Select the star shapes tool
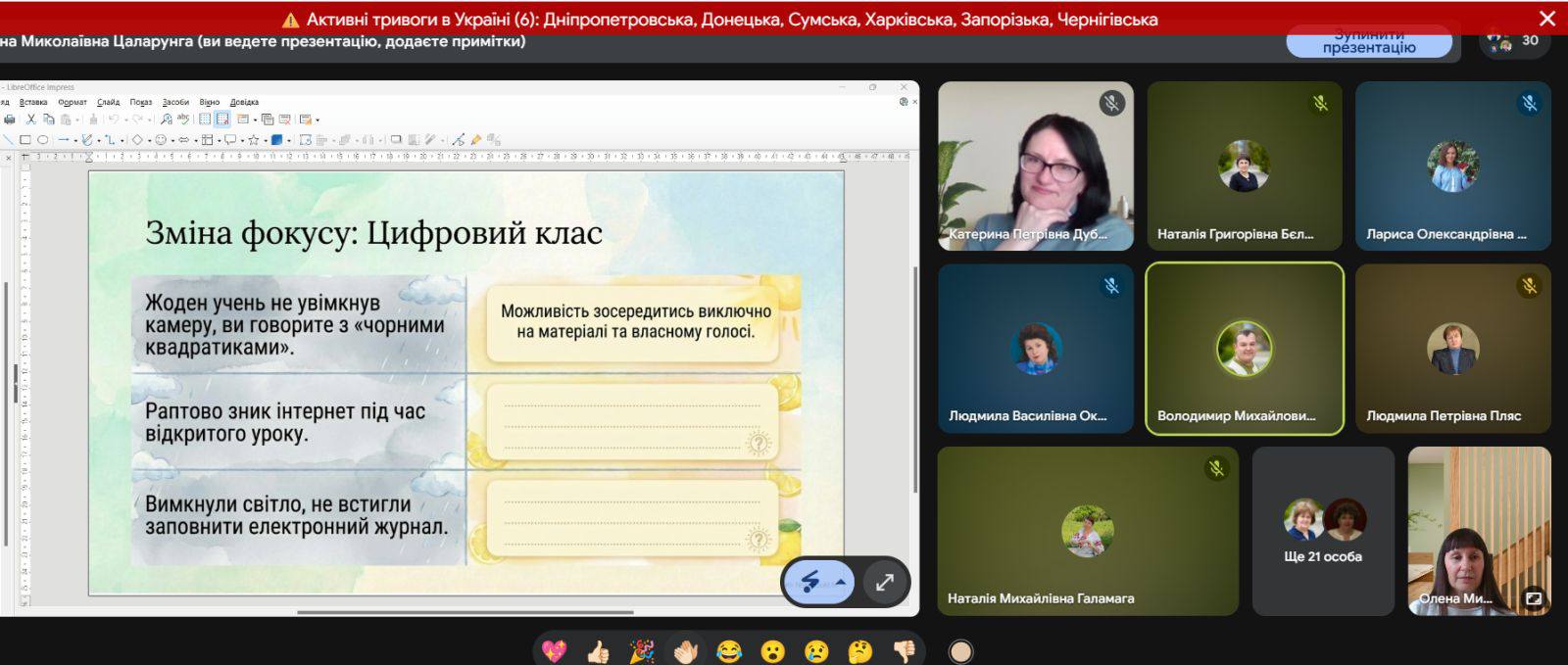1568x665 pixels. 253,140
